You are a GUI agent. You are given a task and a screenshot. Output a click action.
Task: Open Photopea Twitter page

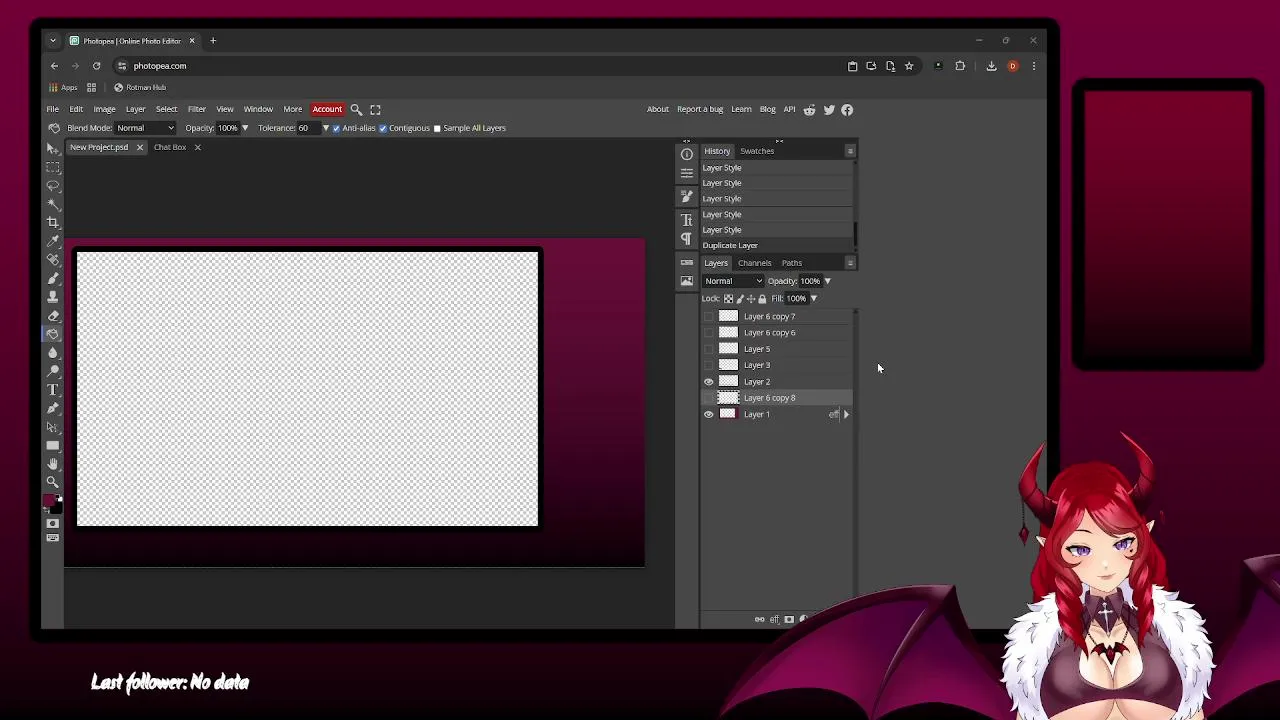pos(829,110)
